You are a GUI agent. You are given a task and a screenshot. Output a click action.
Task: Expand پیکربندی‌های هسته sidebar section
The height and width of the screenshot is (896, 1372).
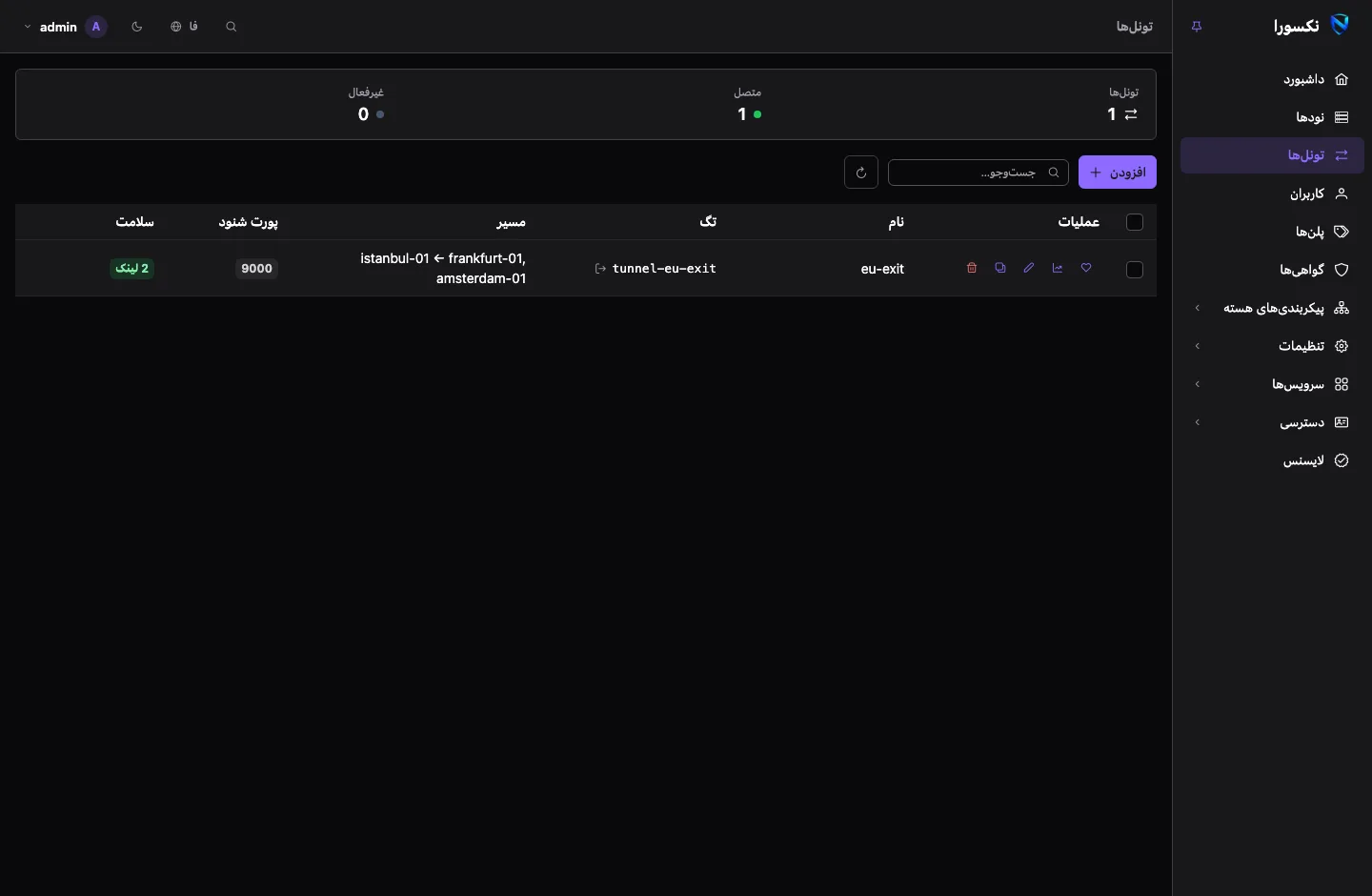pyautogui.click(x=1272, y=308)
